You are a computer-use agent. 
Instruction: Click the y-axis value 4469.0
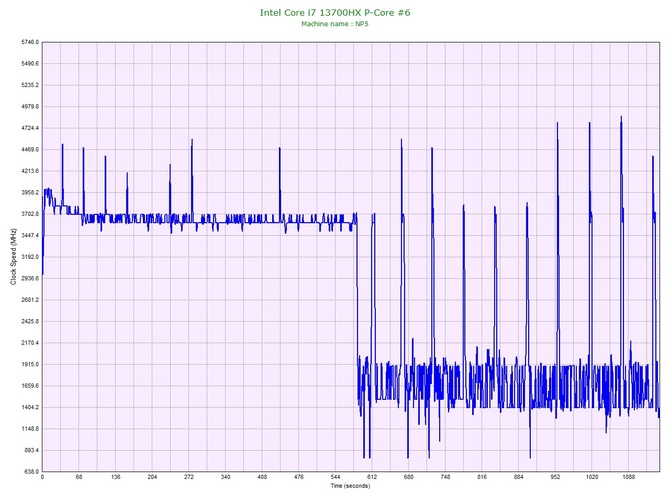coord(30,150)
